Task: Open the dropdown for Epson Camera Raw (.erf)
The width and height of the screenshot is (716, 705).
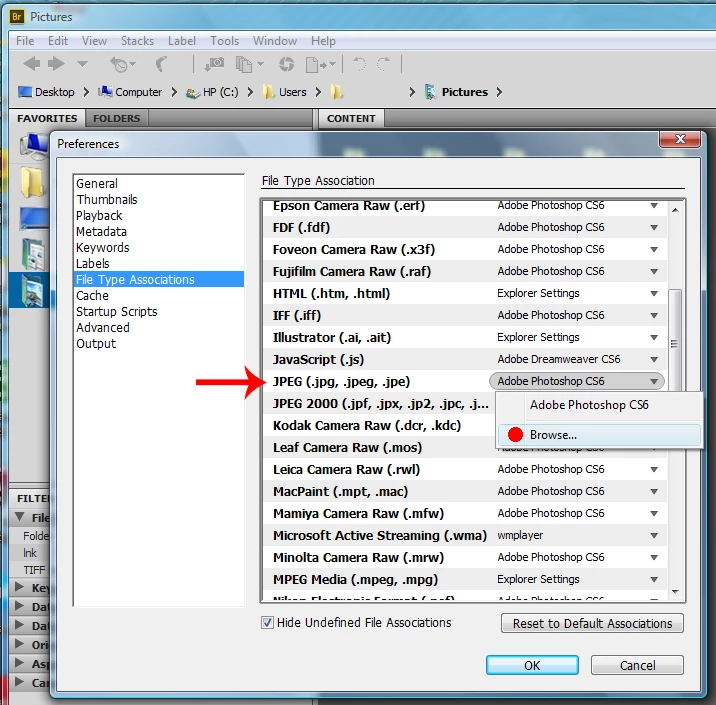Action: coord(654,206)
